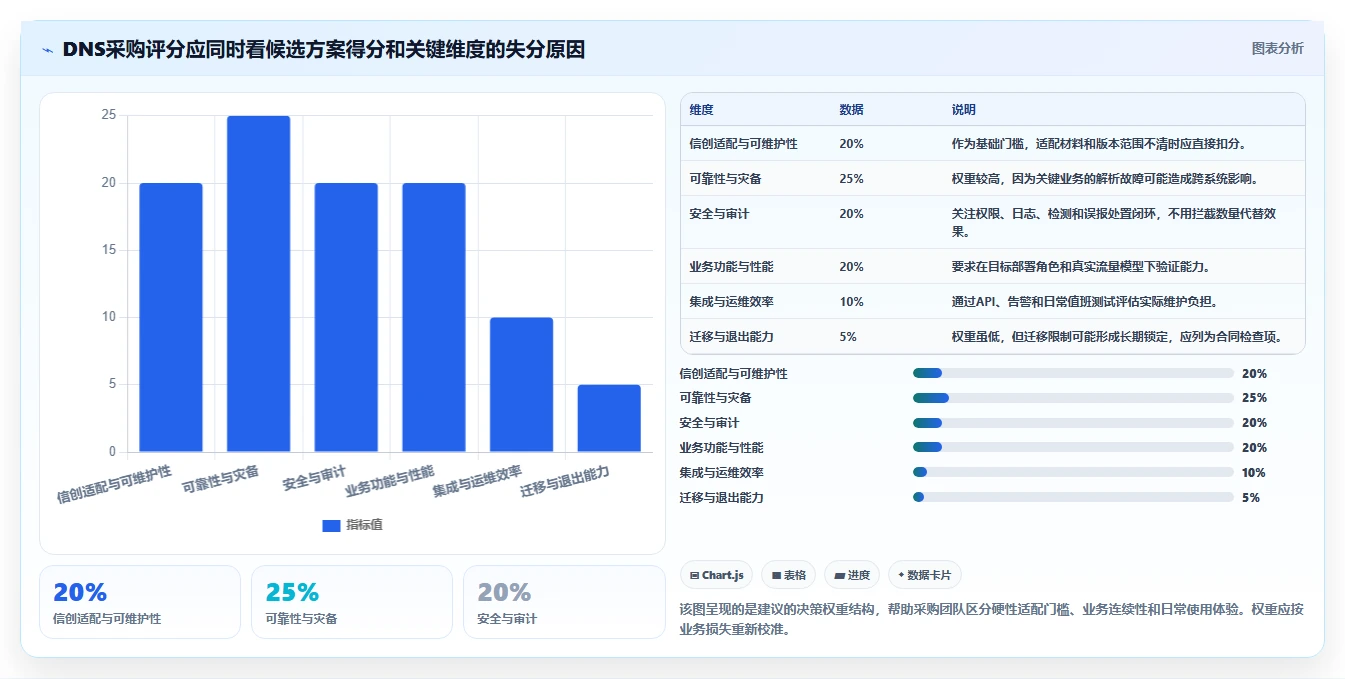Click the 安全与审计 progress bar

(1073, 423)
